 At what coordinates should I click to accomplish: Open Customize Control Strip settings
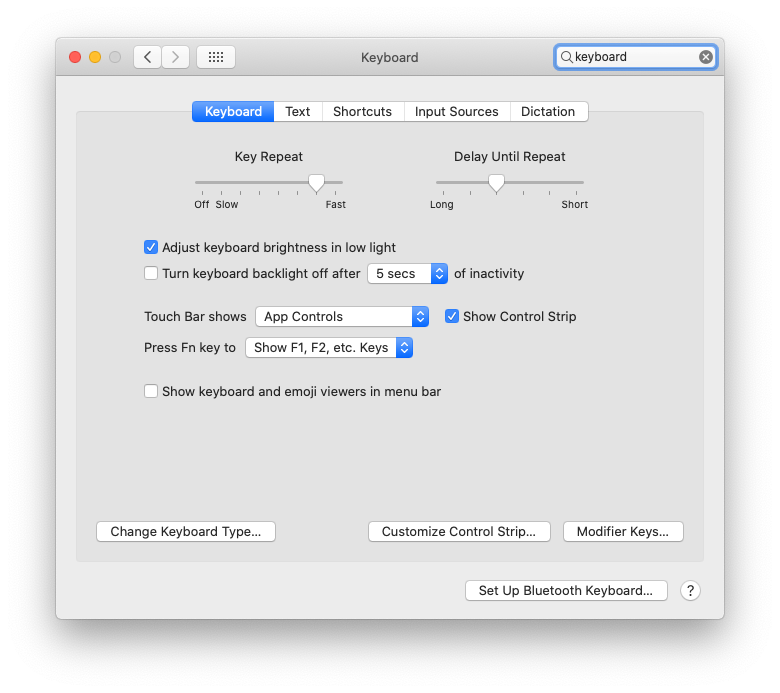[459, 531]
